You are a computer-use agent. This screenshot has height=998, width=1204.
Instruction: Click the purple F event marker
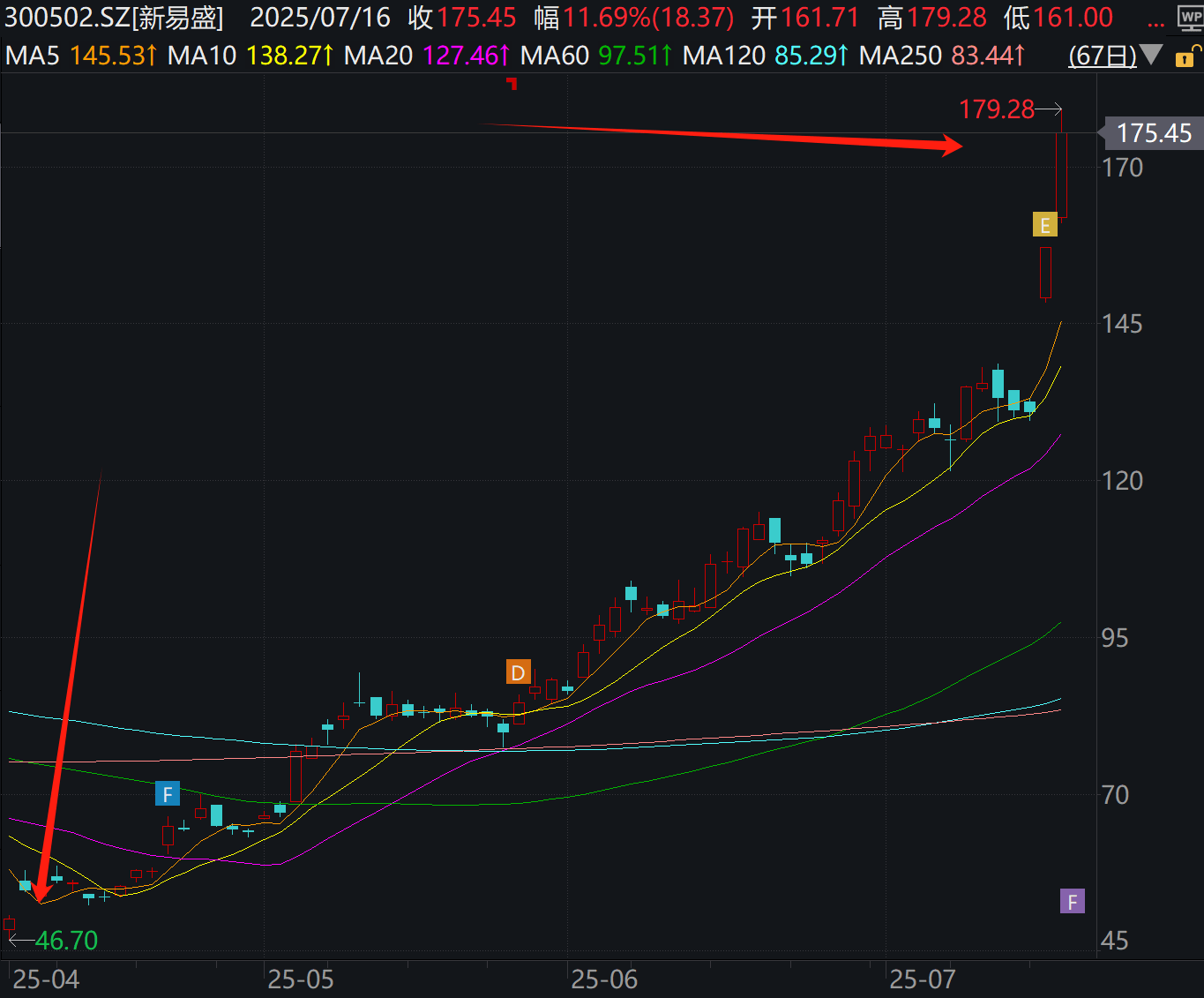pyautogui.click(x=1073, y=902)
